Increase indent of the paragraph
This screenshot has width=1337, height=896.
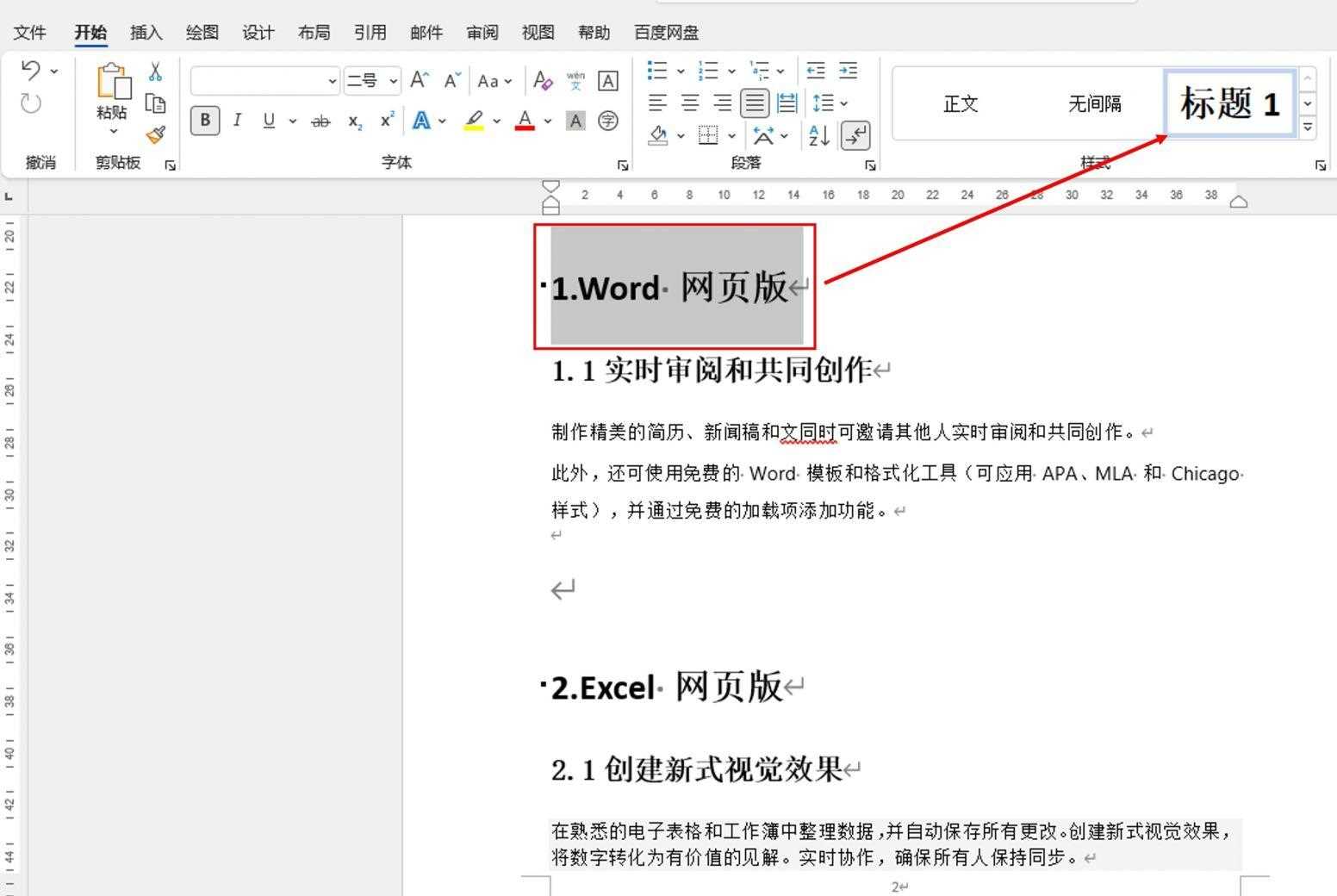(x=849, y=71)
